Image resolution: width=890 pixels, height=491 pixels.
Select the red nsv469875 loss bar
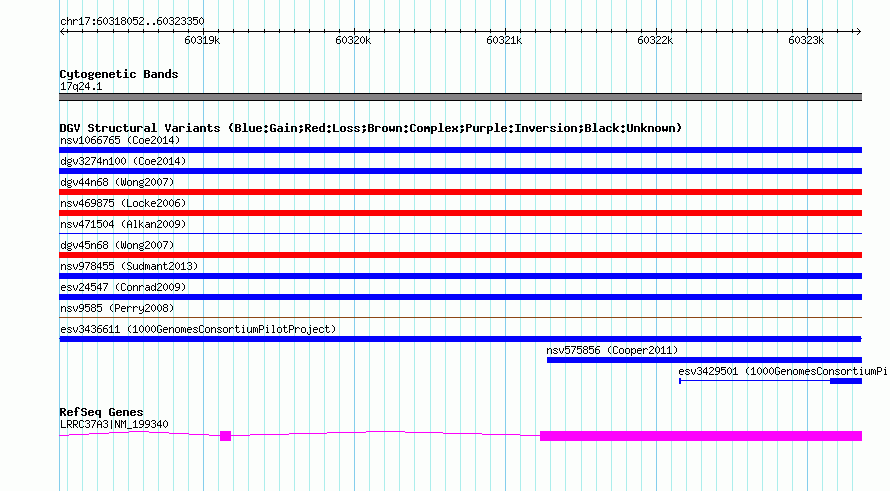pyautogui.click(x=460, y=213)
